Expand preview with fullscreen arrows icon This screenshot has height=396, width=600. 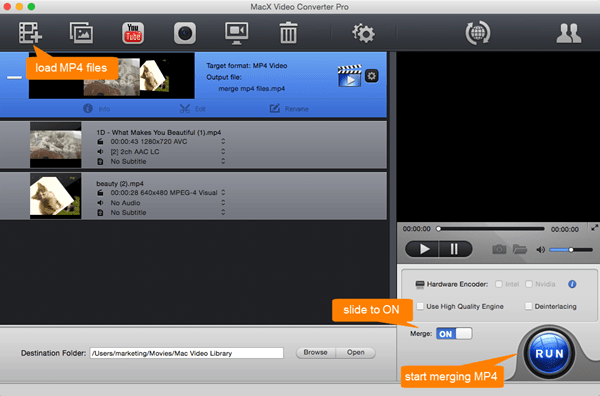coord(594,228)
